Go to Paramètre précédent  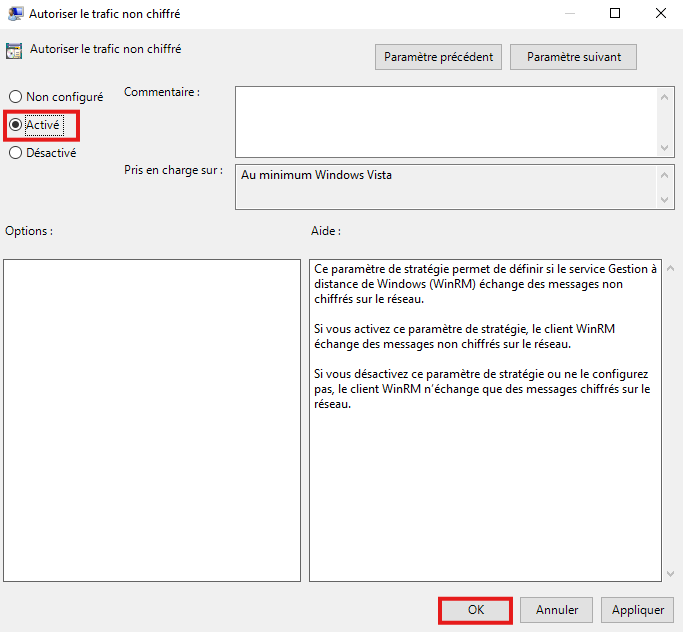439,57
